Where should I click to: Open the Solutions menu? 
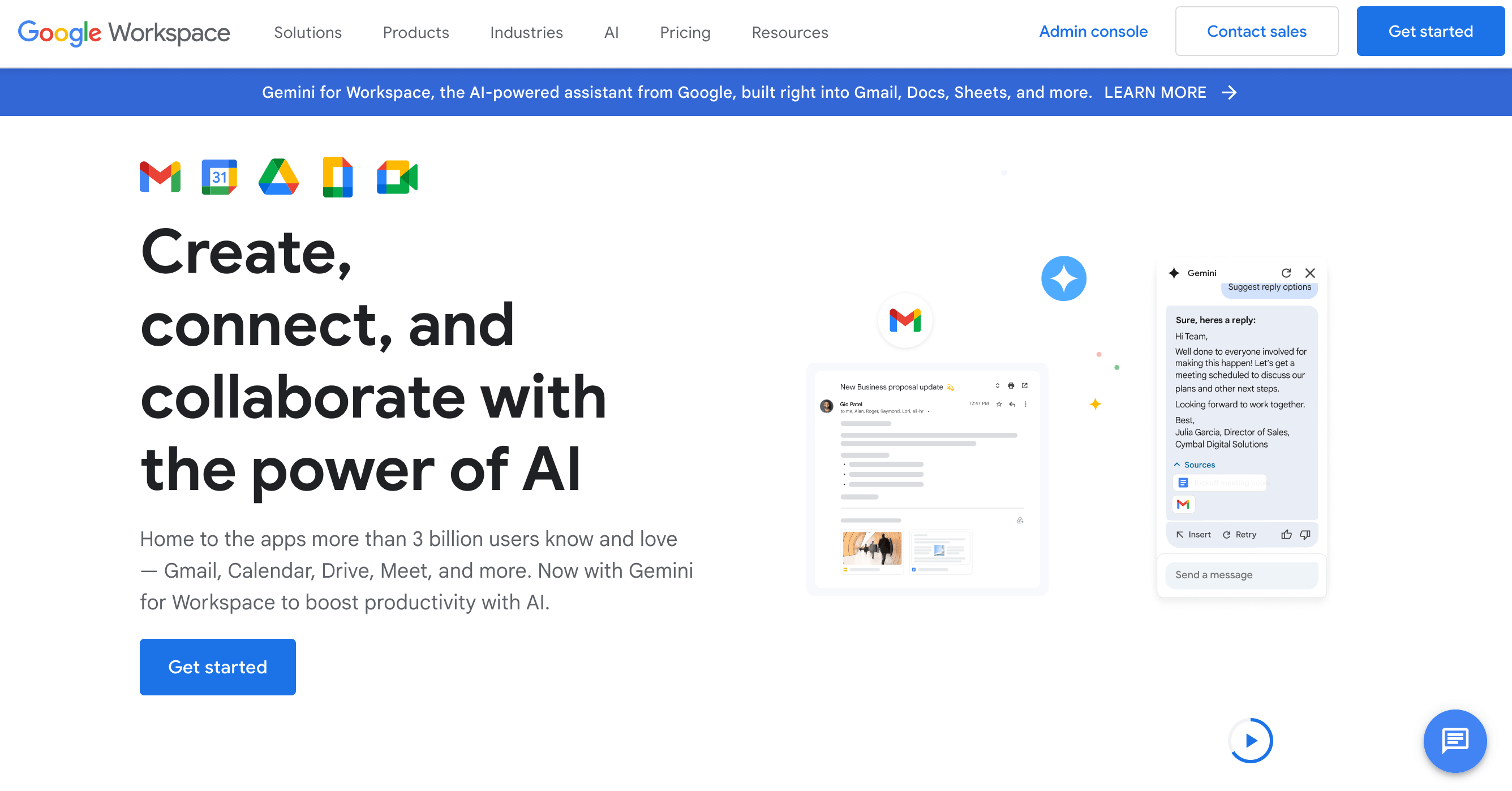coord(308,32)
